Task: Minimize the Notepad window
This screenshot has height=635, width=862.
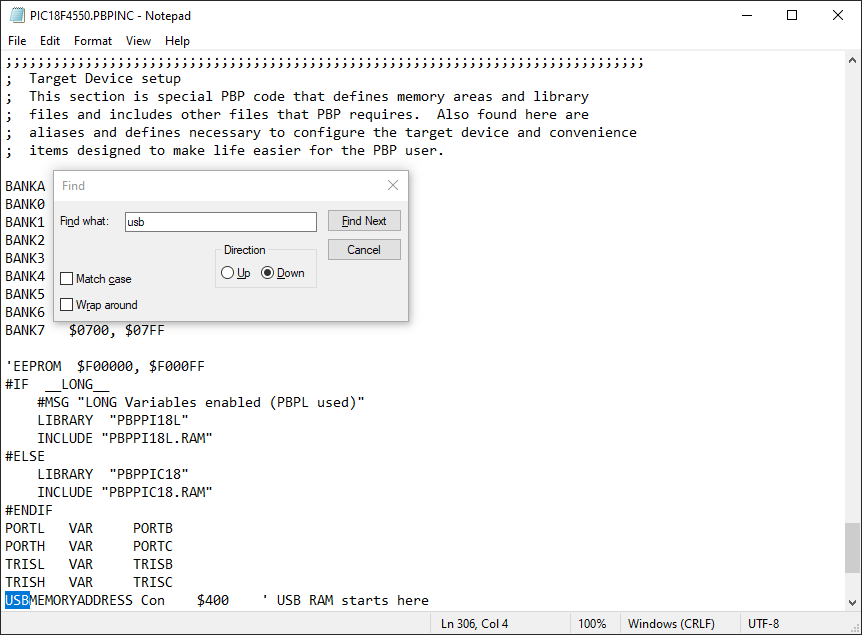Action: [745, 16]
